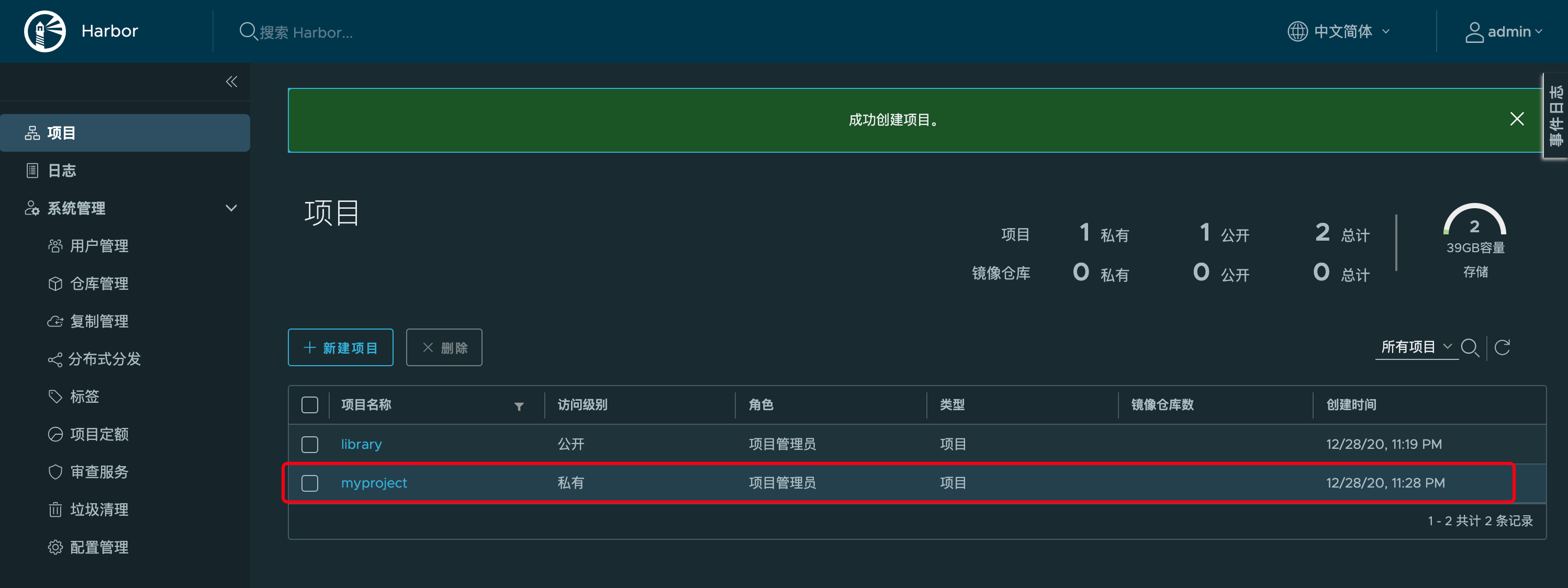This screenshot has height=588, width=1568.
Task: Collapse the 系统管理 menu chevron
Action: (x=231, y=208)
